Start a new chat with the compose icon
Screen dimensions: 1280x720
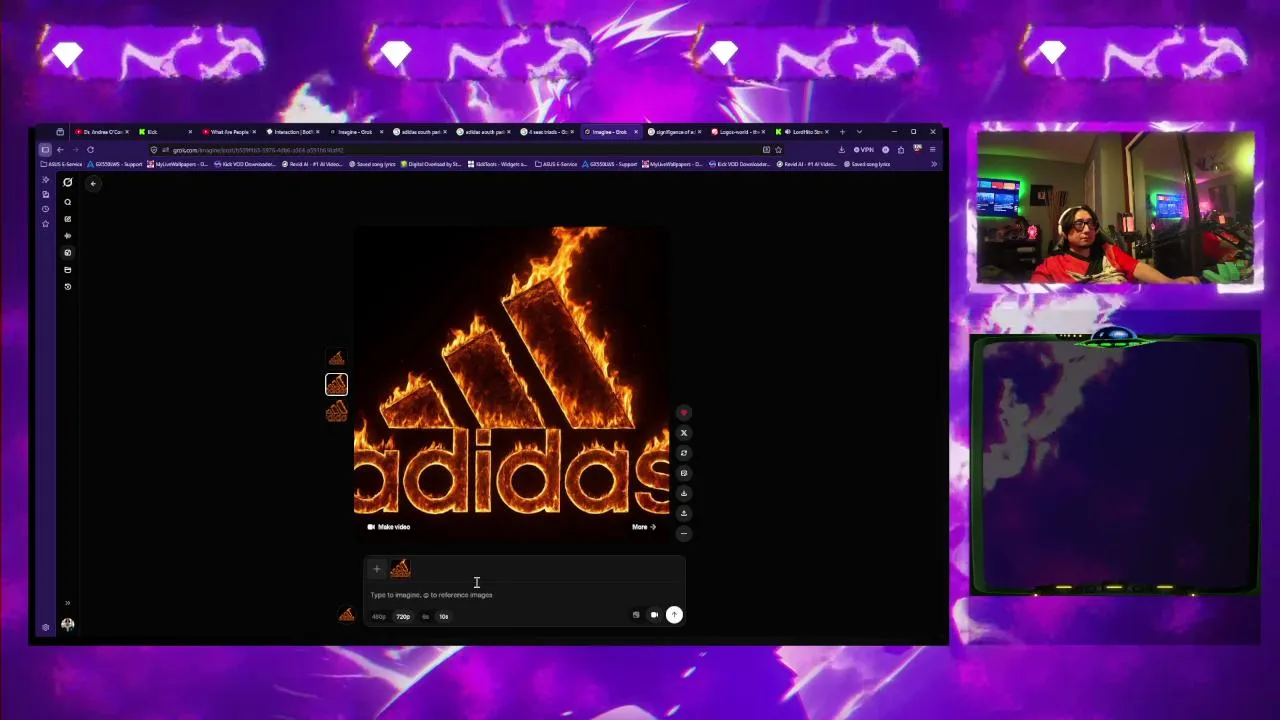coord(68,219)
